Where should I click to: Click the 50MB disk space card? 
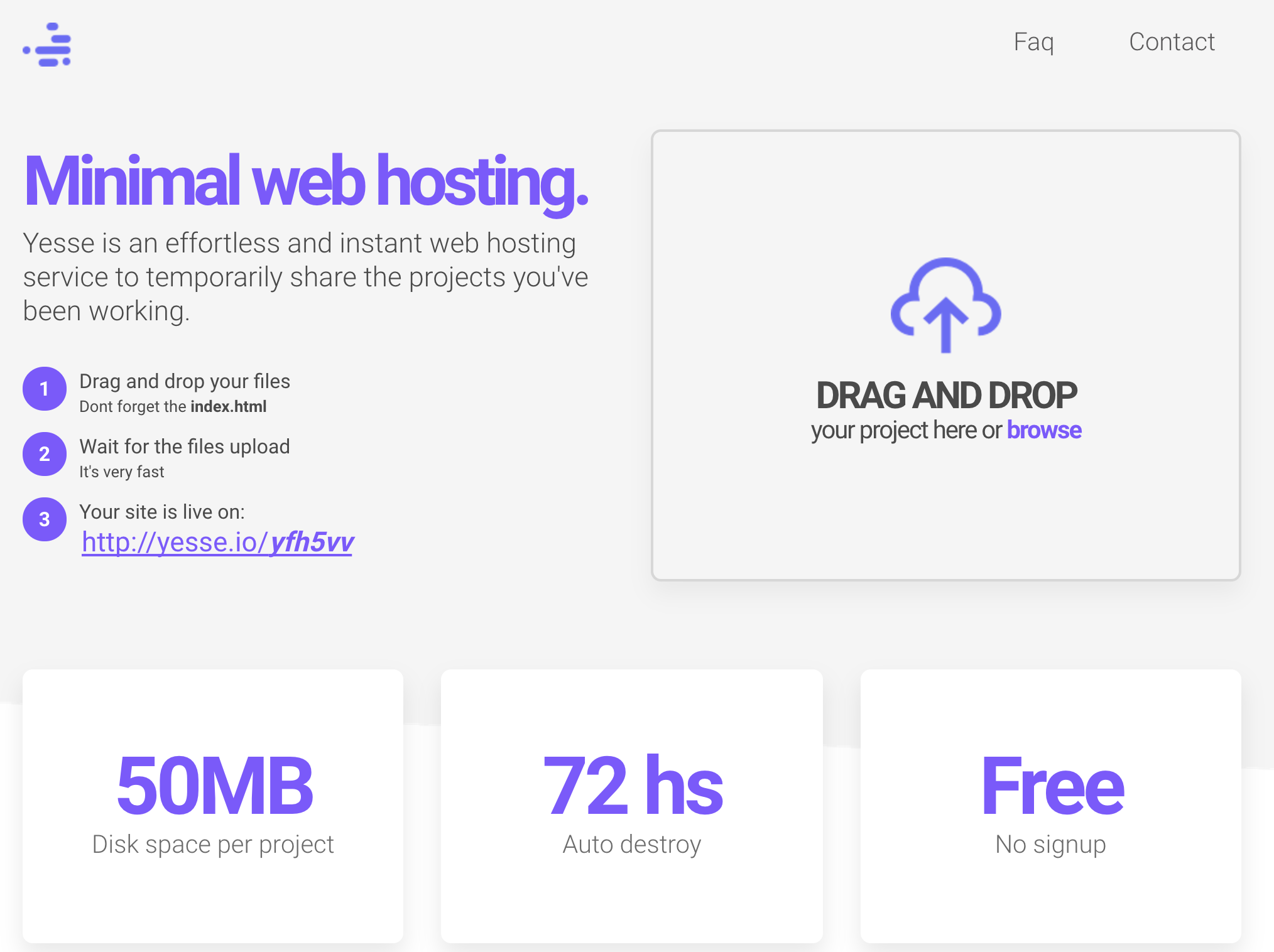pyautogui.click(x=213, y=806)
